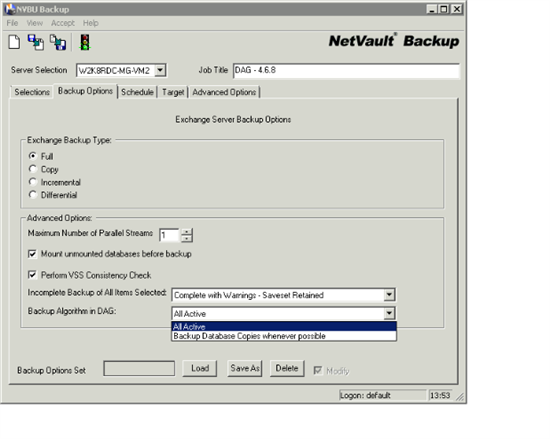Screen dimensions: 550x439
Task: Select the Copy backup type radio
Action: tap(33, 169)
